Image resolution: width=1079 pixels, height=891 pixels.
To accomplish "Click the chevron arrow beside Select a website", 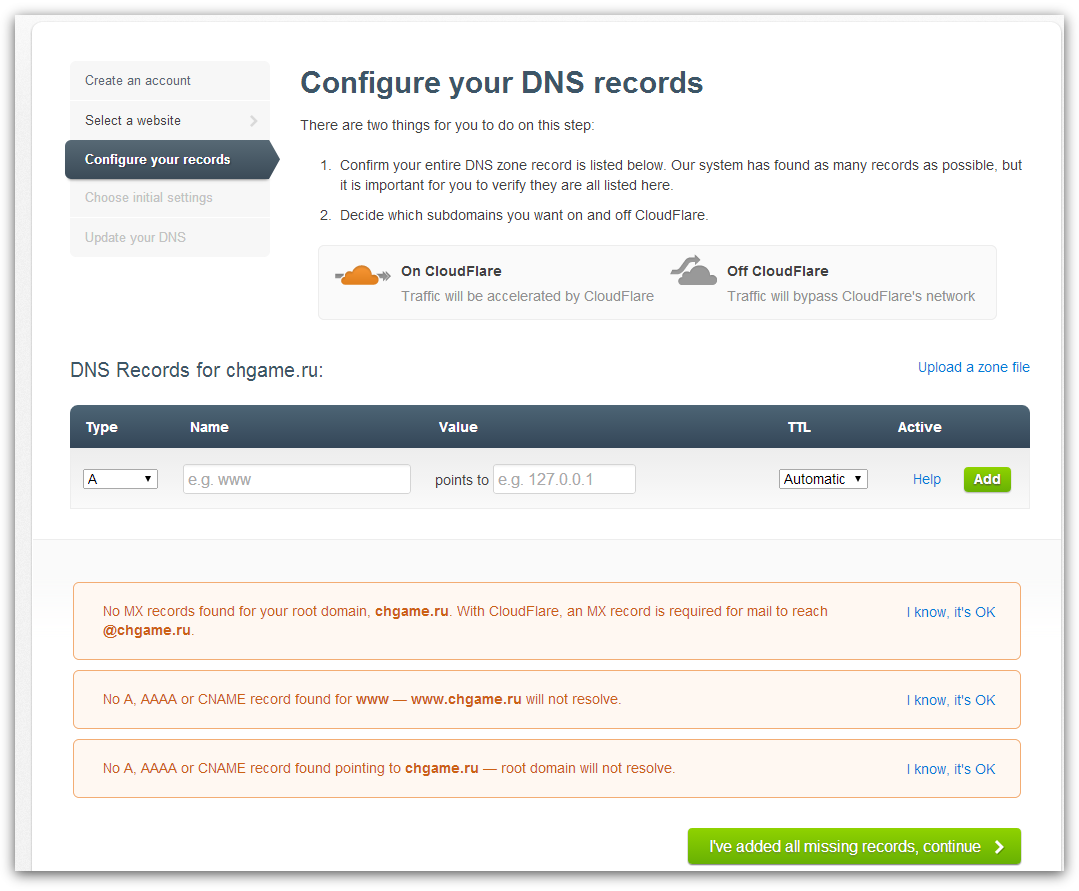I will point(253,121).
